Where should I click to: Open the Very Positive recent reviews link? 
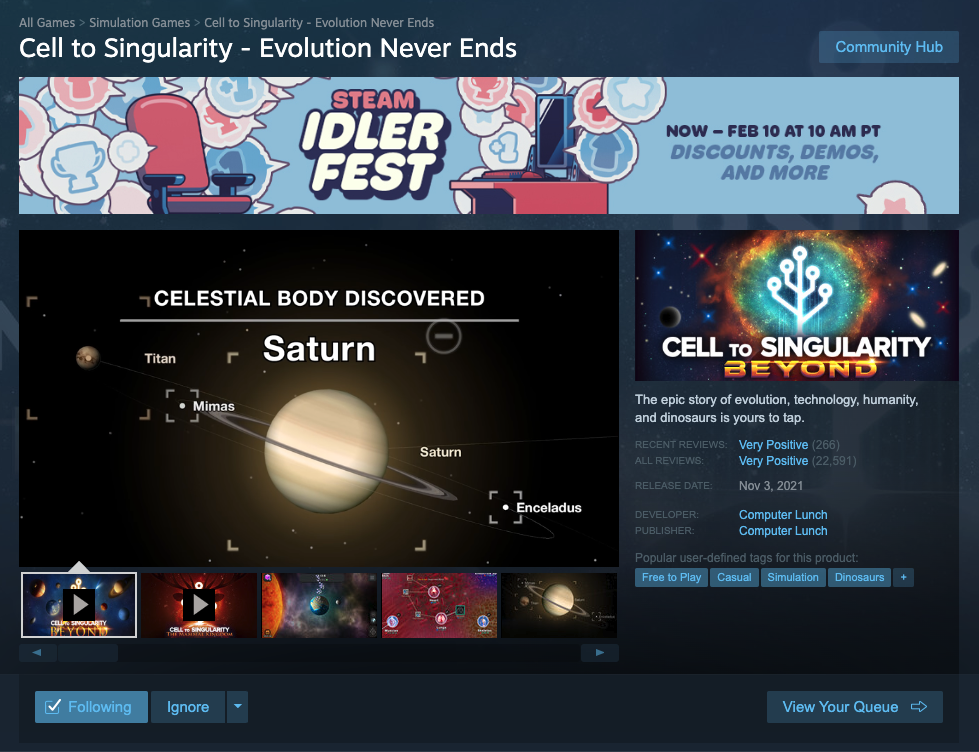773,445
